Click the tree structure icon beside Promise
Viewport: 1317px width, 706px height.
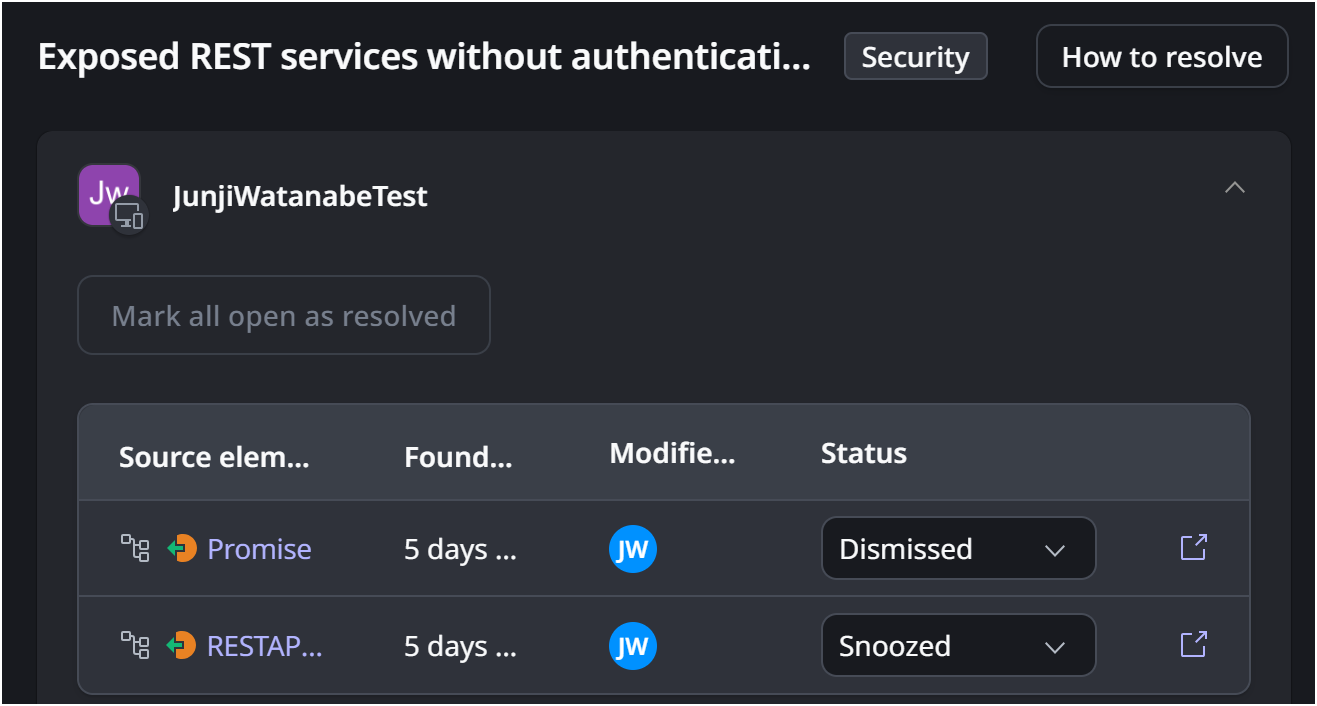[135, 548]
